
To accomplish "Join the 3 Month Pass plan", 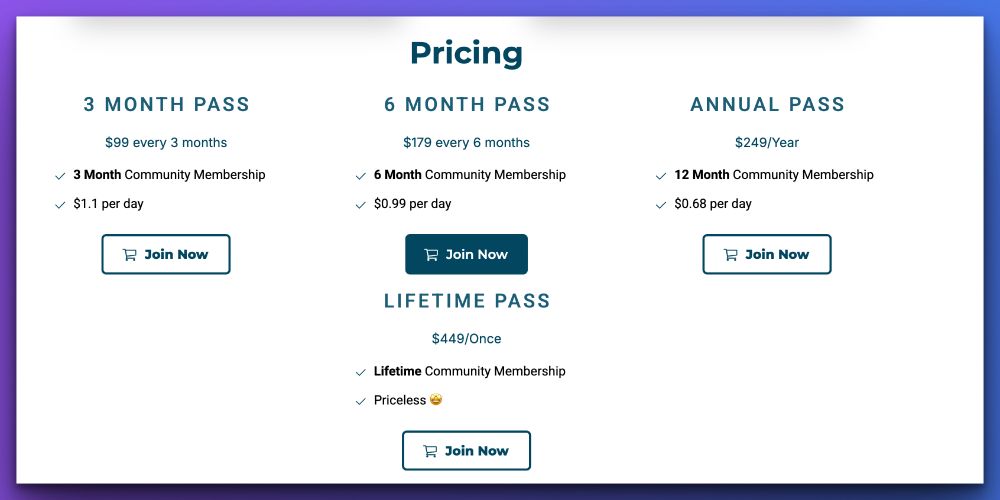I will pyautogui.click(x=166, y=254).
